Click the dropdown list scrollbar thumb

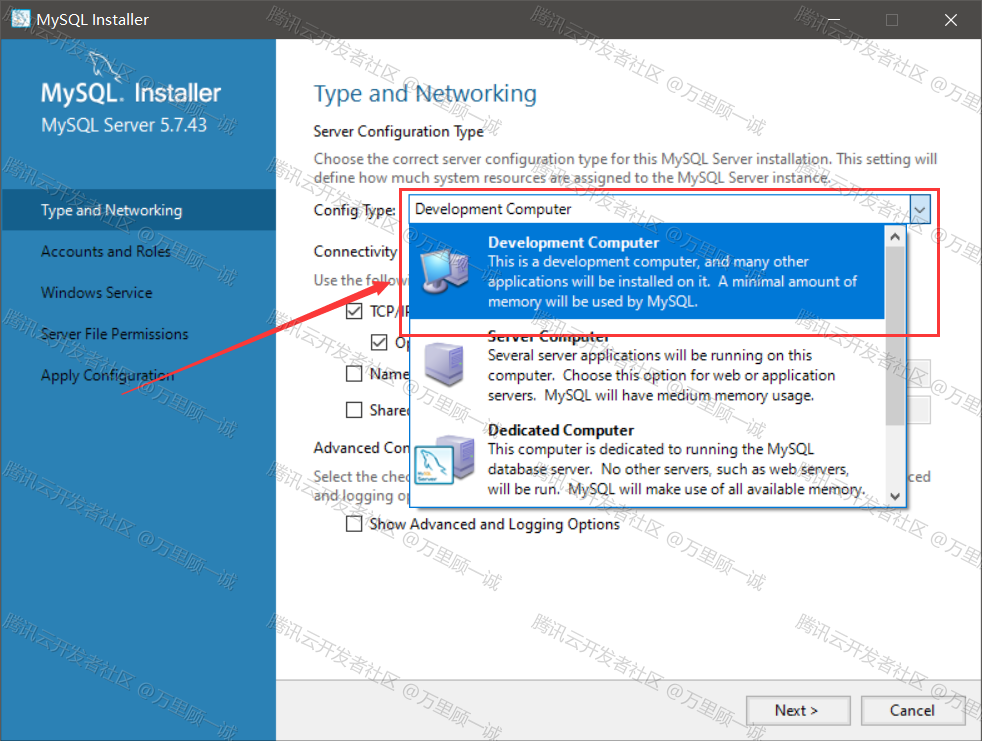click(895, 336)
